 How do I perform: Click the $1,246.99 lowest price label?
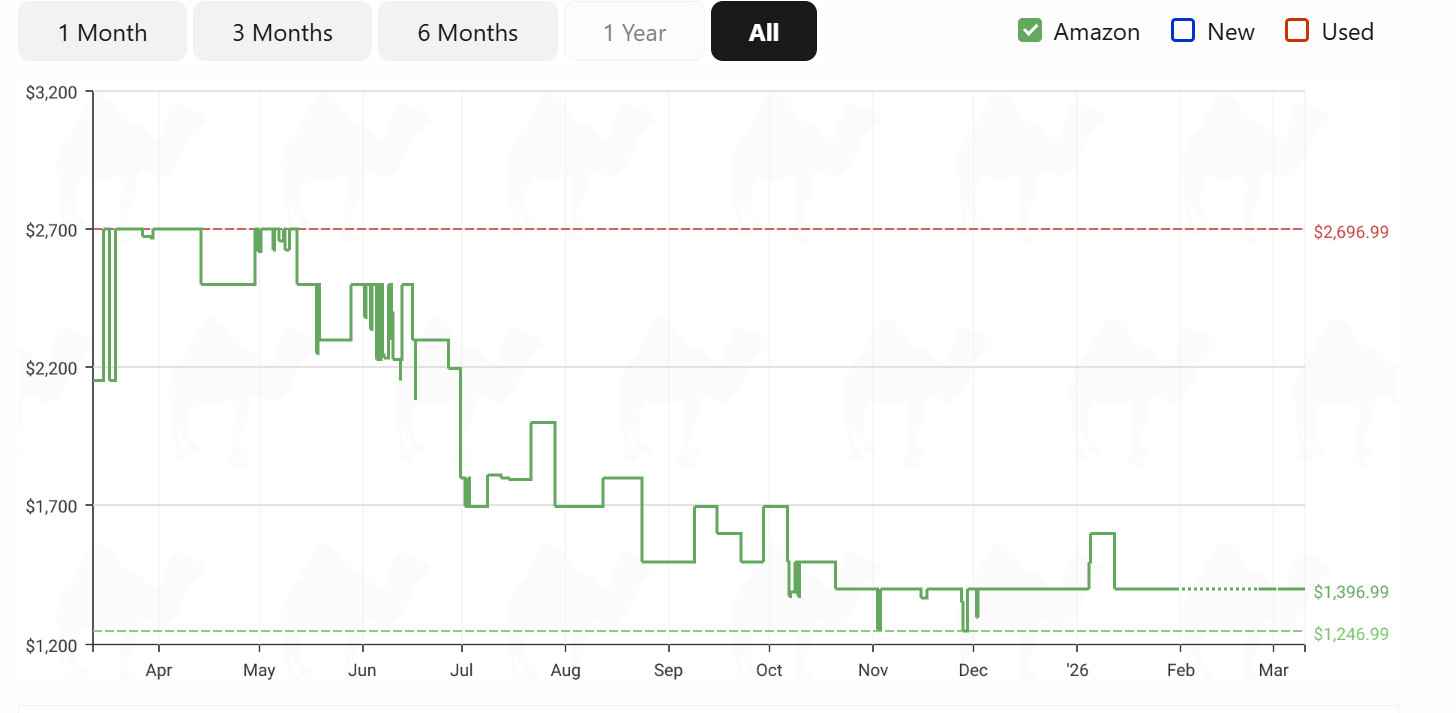1351,634
